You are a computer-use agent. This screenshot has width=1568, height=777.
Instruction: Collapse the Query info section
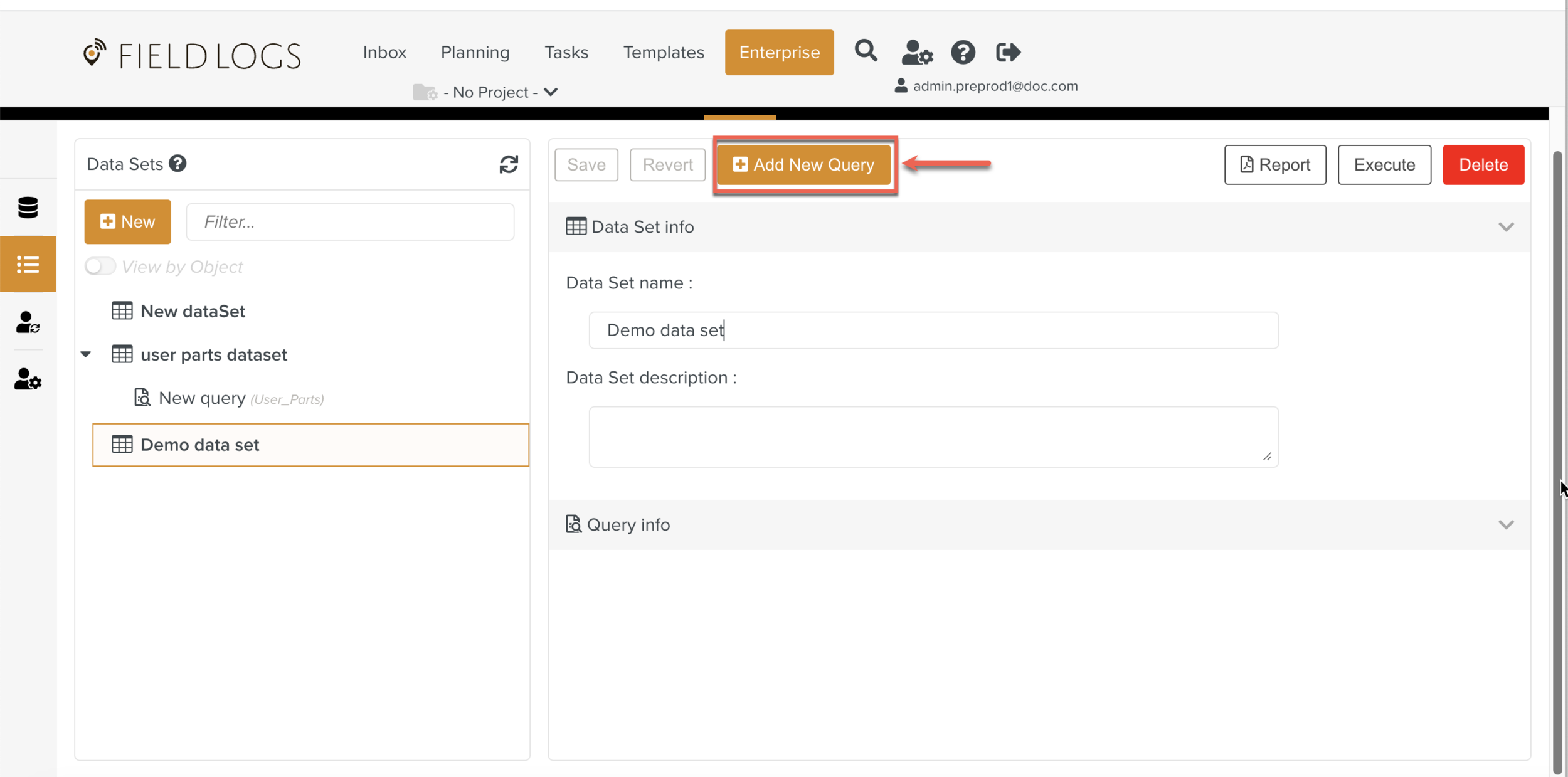click(x=1506, y=524)
